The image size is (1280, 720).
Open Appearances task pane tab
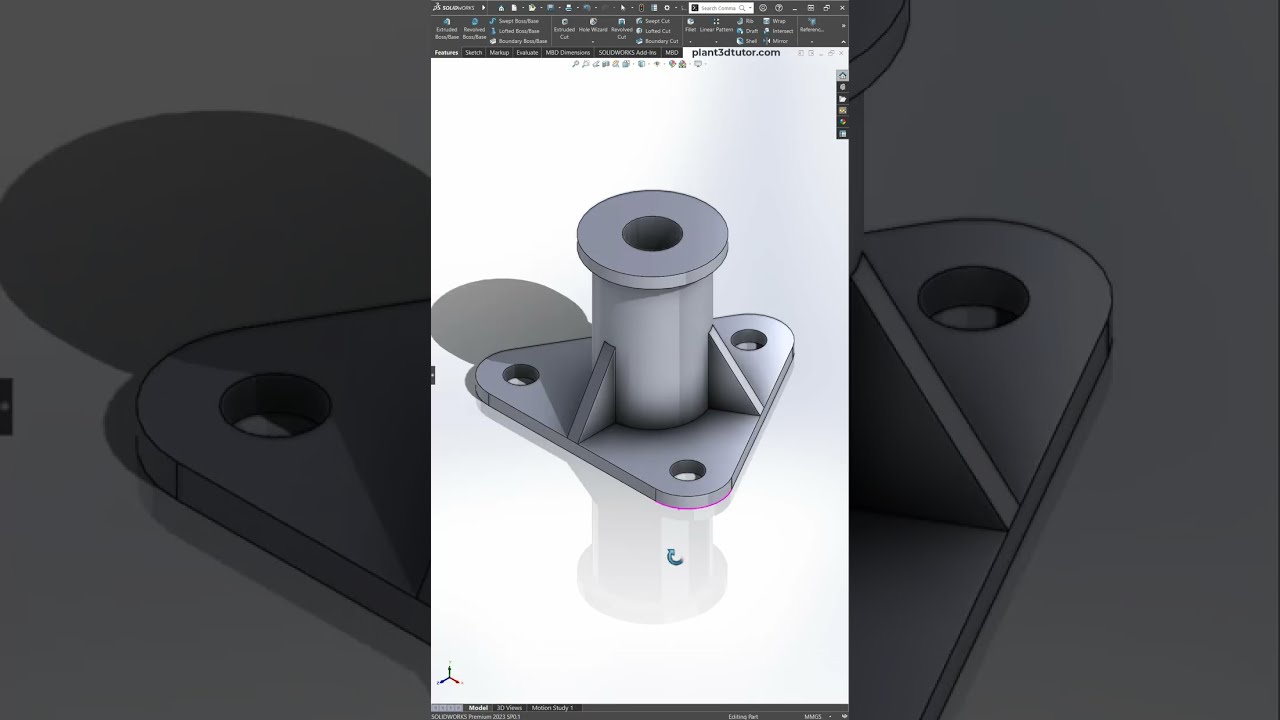(x=843, y=122)
